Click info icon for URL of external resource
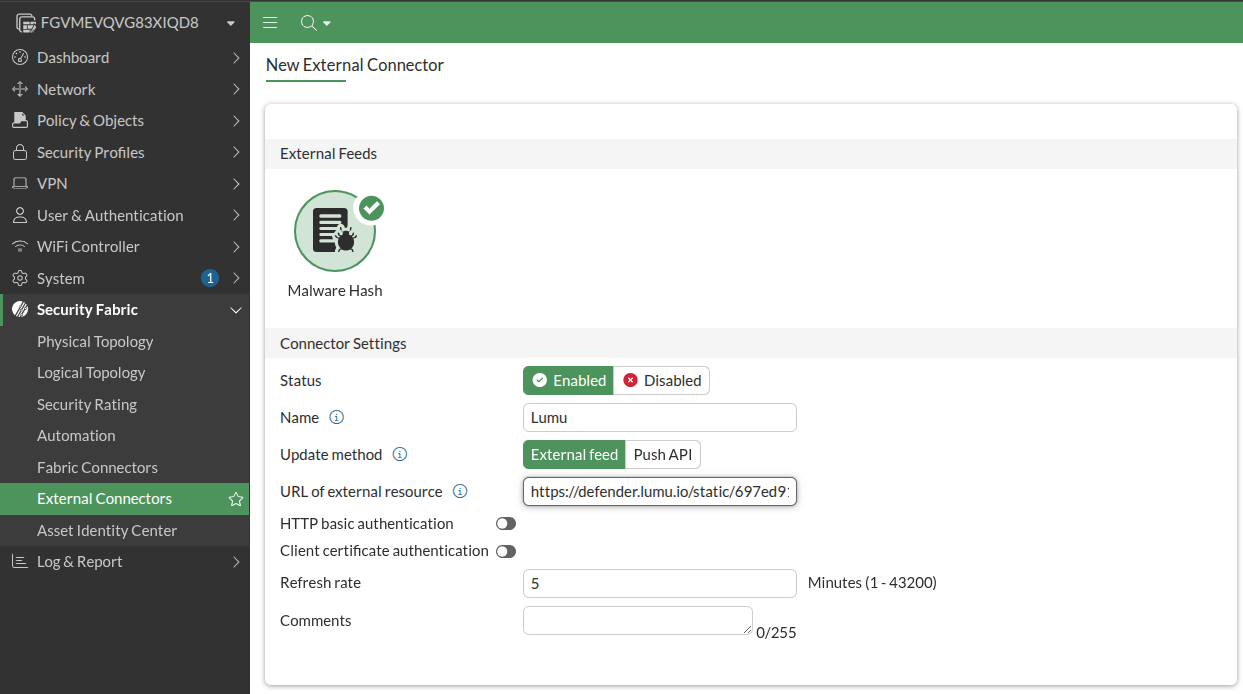This screenshot has height=694, width=1243. pos(460,491)
